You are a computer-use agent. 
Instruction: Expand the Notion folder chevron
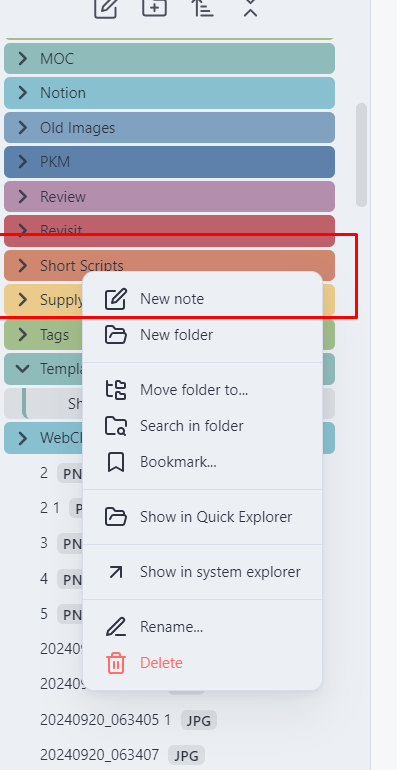pyautogui.click(x=23, y=93)
